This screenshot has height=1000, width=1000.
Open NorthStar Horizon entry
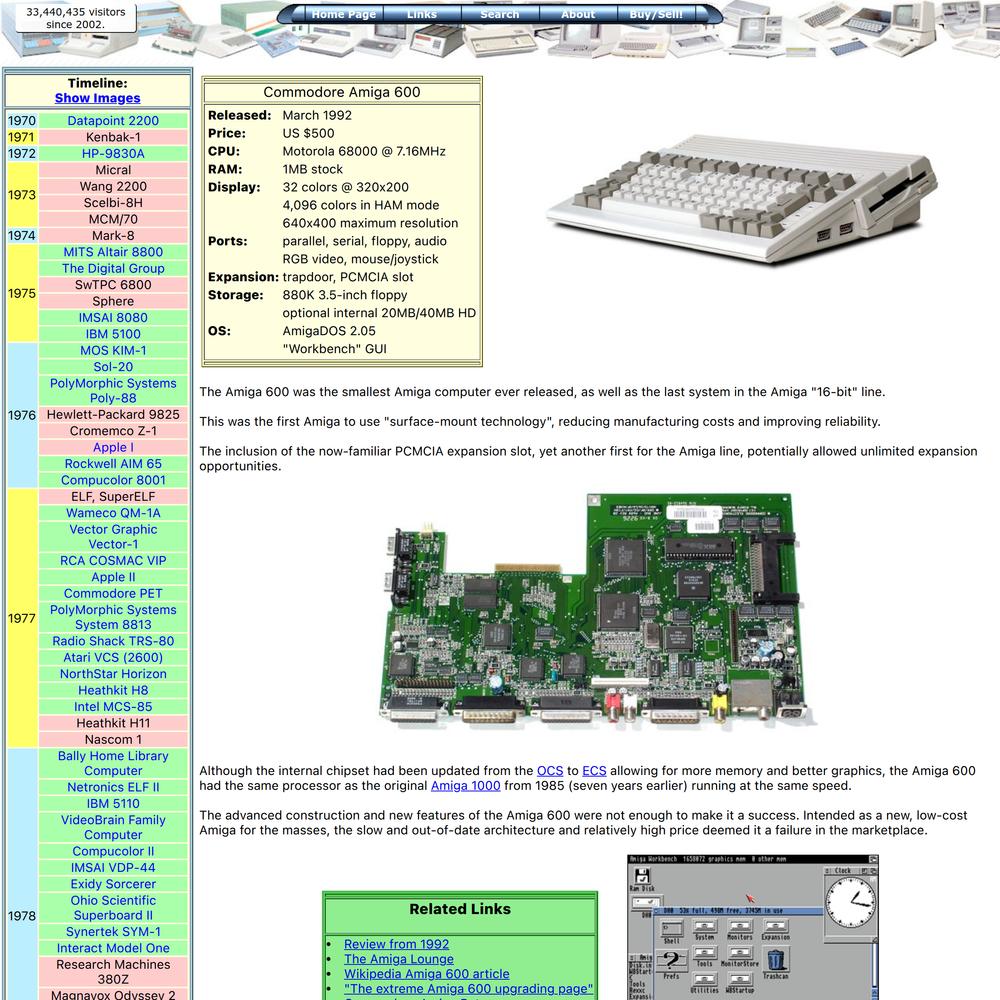113,674
